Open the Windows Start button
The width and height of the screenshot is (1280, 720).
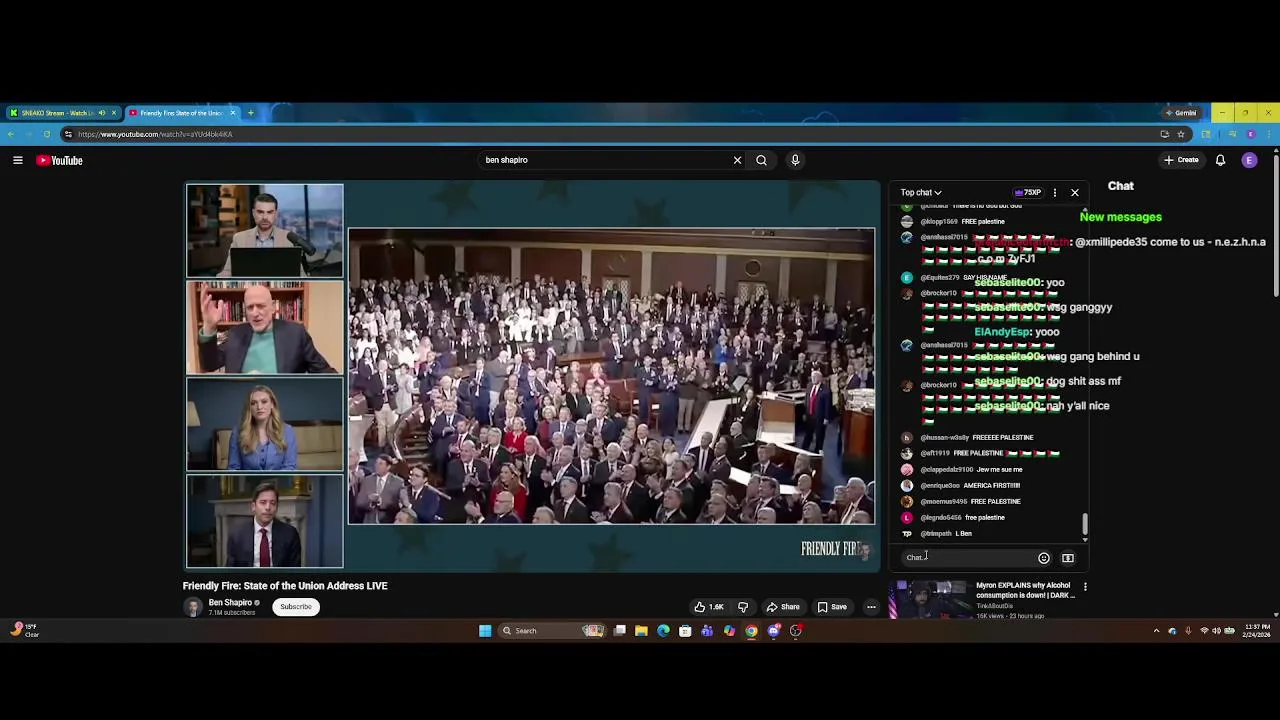(485, 631)
